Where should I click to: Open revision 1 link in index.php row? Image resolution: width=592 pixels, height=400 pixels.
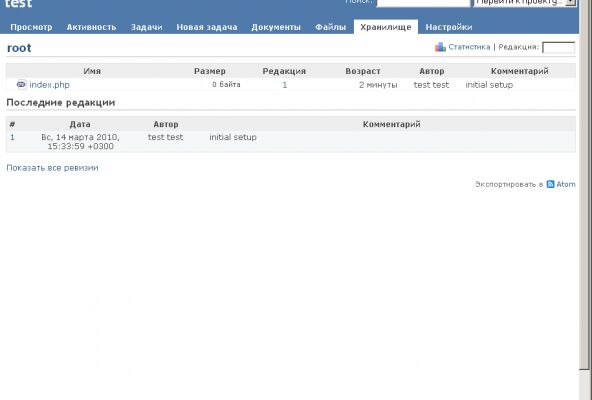[x=285, y=85]
